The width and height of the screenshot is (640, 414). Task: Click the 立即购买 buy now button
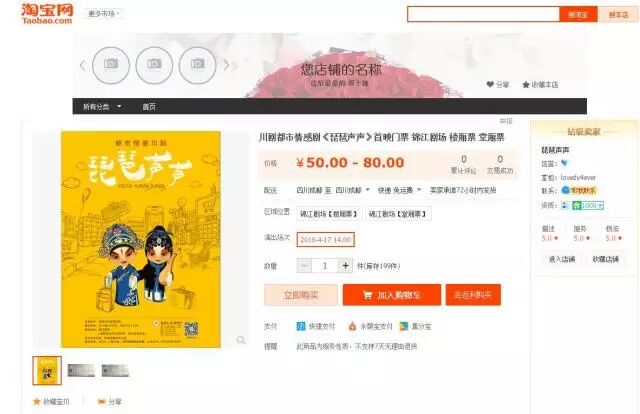301,295
